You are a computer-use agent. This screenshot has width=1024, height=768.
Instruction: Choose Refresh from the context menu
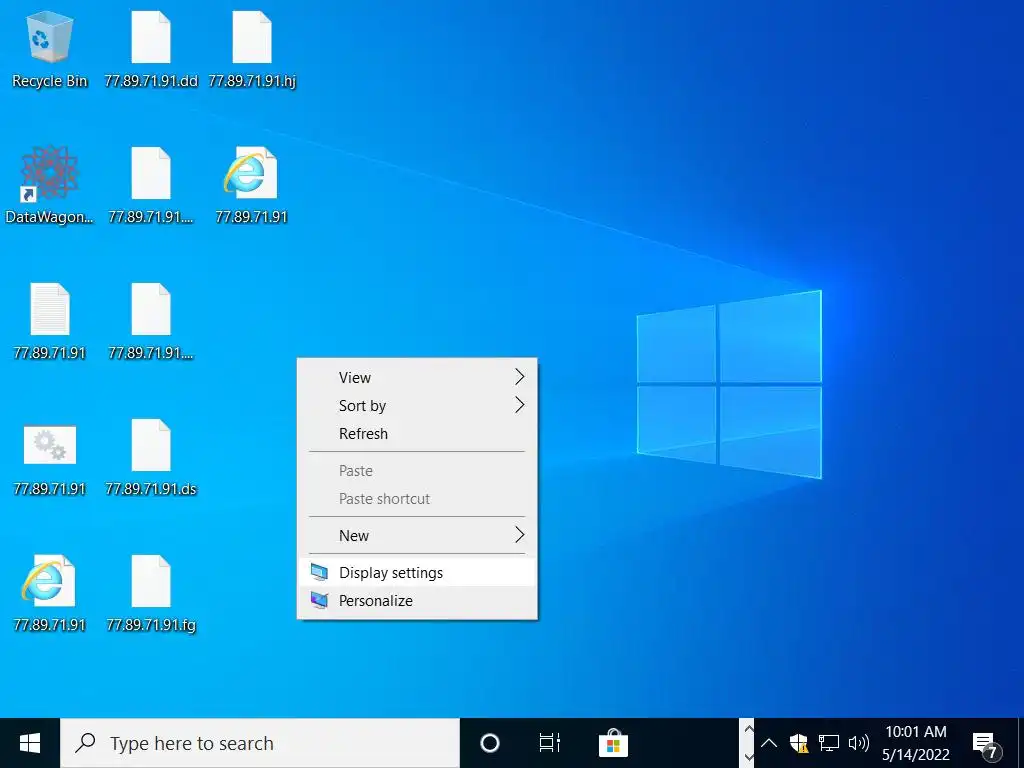(417, 434)
